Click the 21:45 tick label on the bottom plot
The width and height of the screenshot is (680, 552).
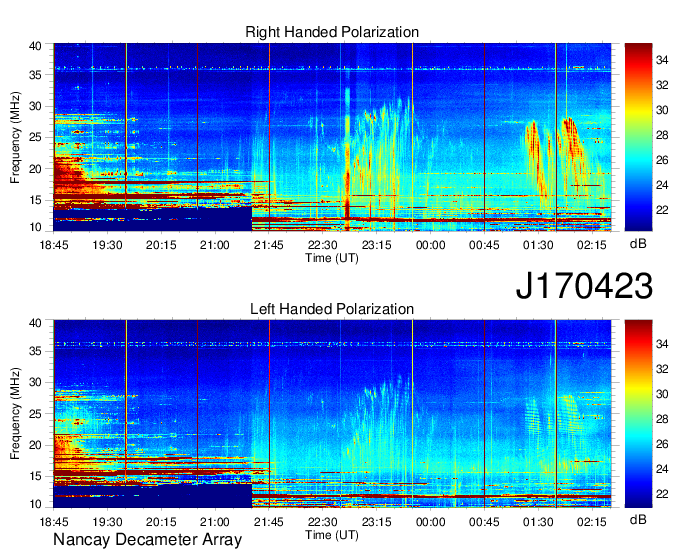click(269, 522)
